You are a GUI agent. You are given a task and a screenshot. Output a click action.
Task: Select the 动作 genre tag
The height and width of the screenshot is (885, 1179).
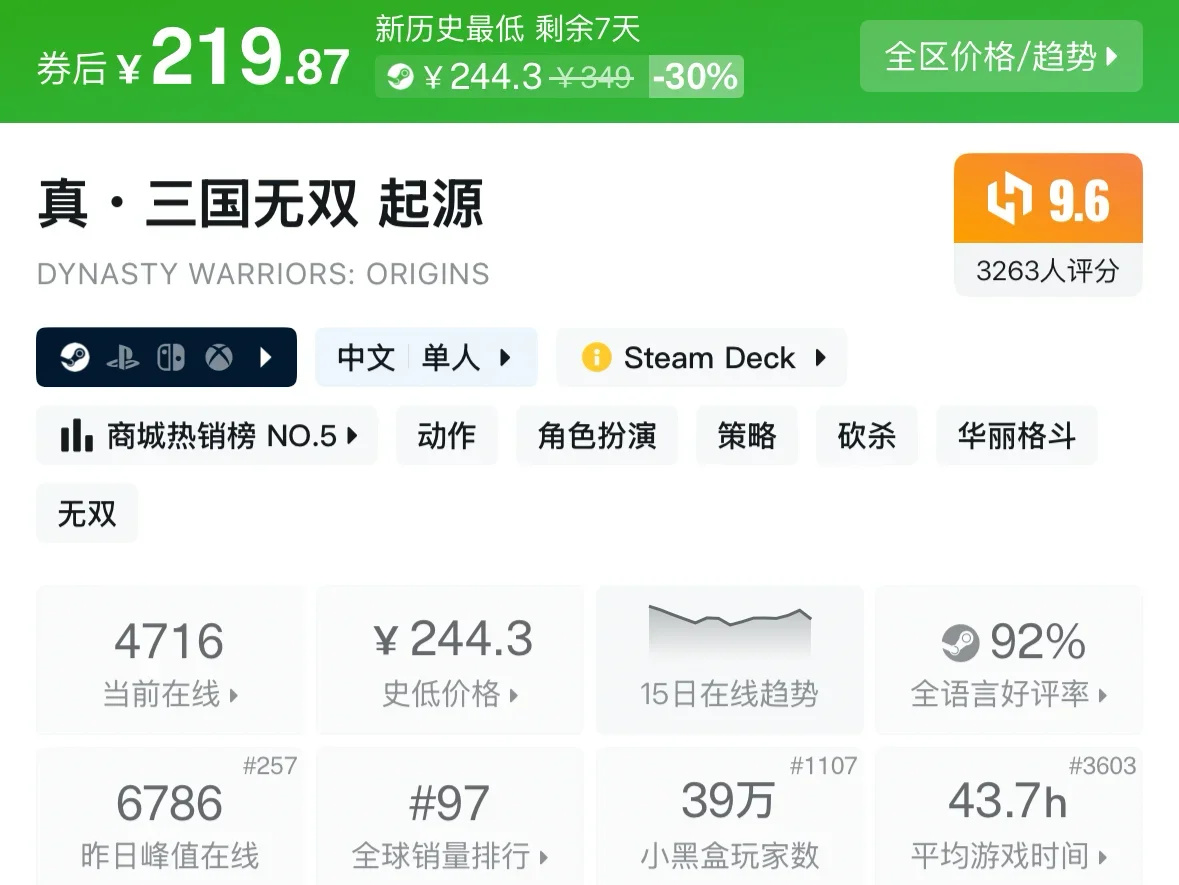446,436
